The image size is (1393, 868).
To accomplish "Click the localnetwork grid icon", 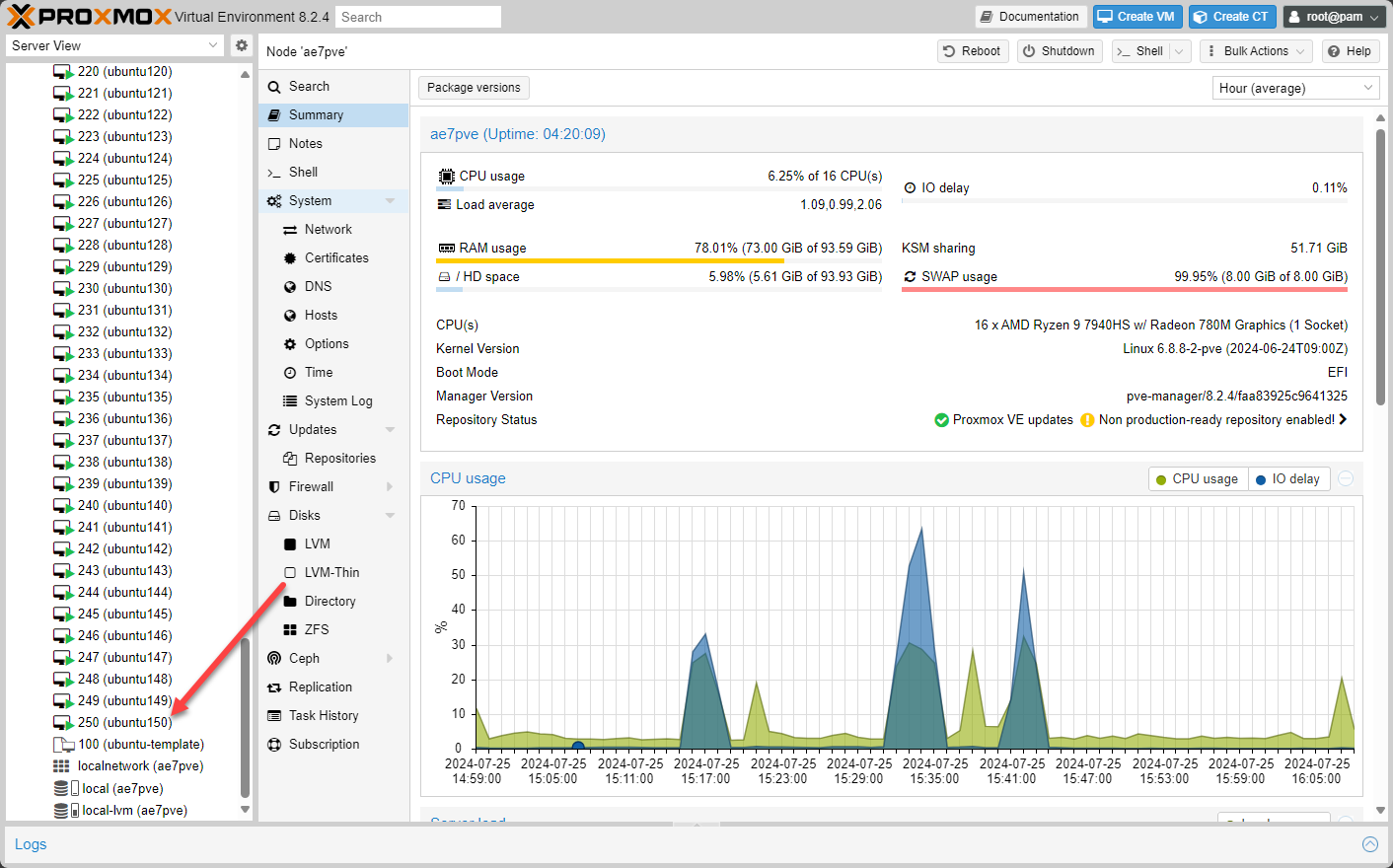I will click(x=61, y=766).
